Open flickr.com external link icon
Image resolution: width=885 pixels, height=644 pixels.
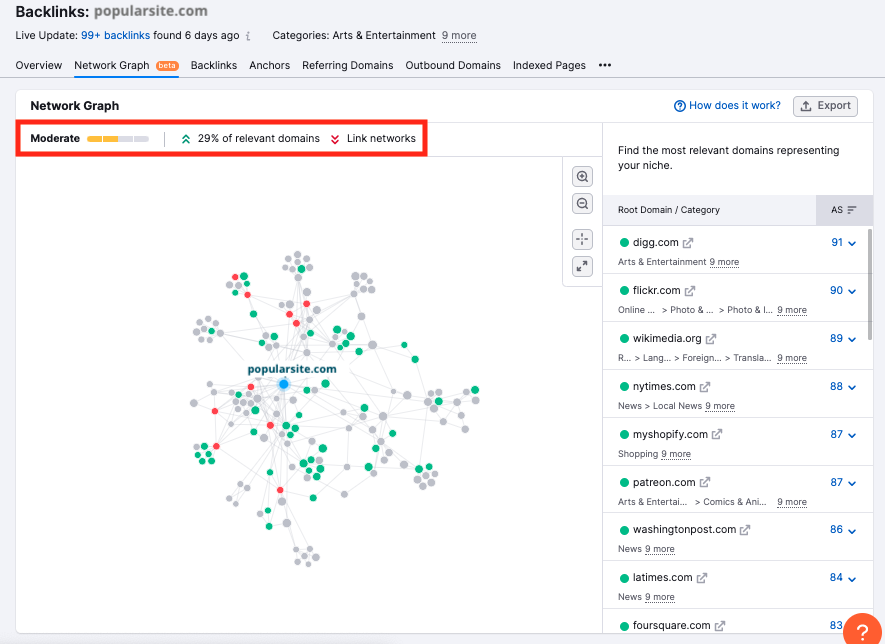(x=690, y=291)
